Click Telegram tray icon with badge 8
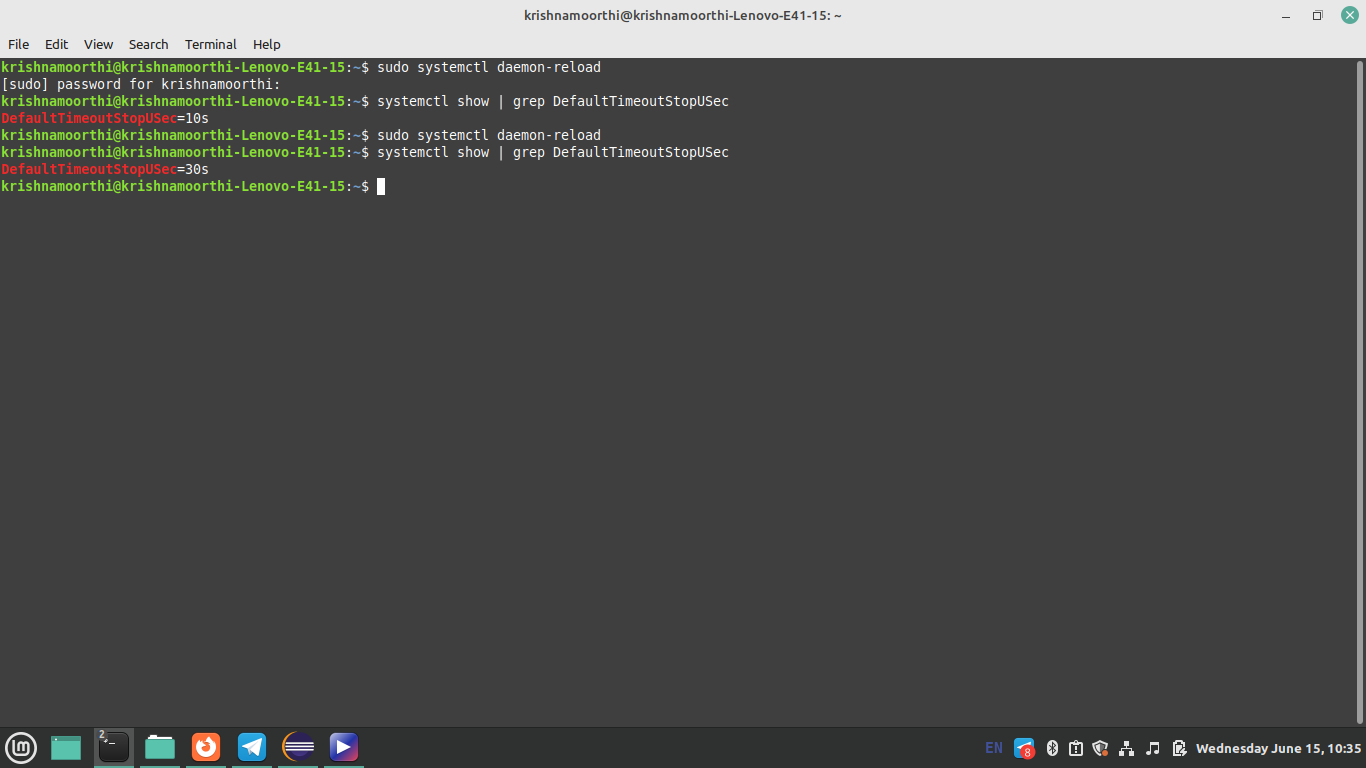This screenshot has width=1366, height=768. (1024, 748)
